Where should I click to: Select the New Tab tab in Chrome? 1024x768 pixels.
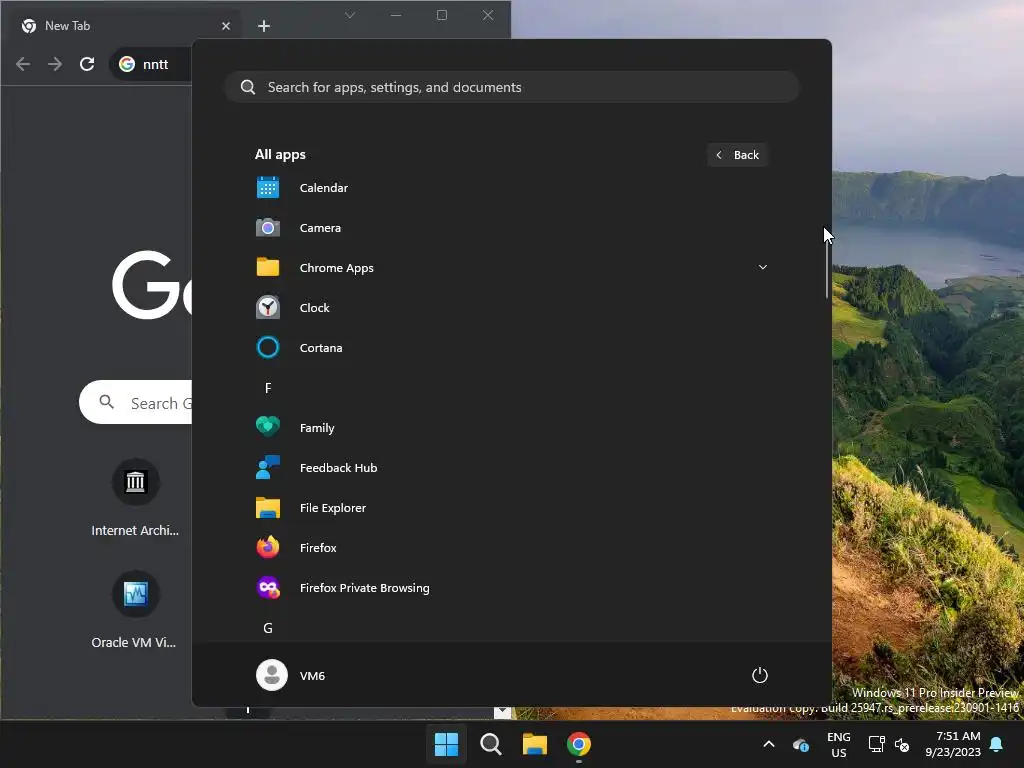[x=124, y=25]
